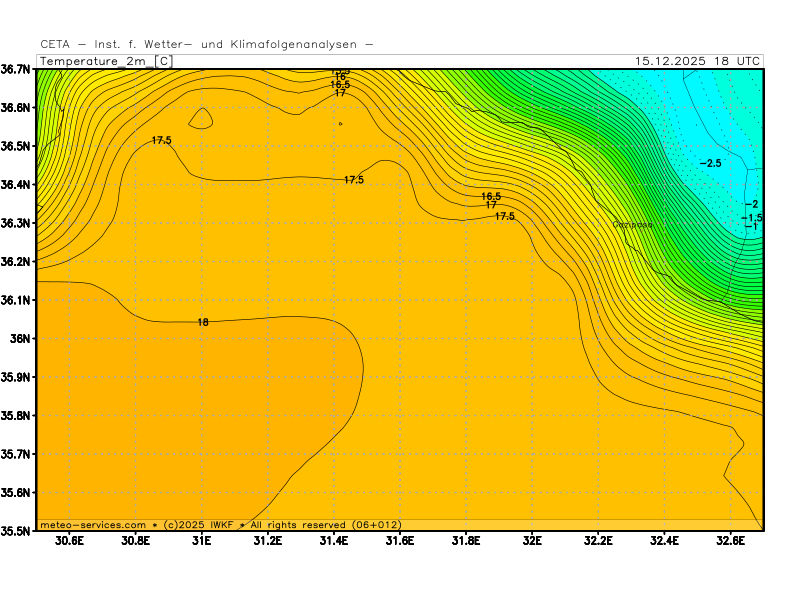Screen dimensions: 800x600
Task: Click the 32.6E longitude axis label
Action: tap(730, 541)
